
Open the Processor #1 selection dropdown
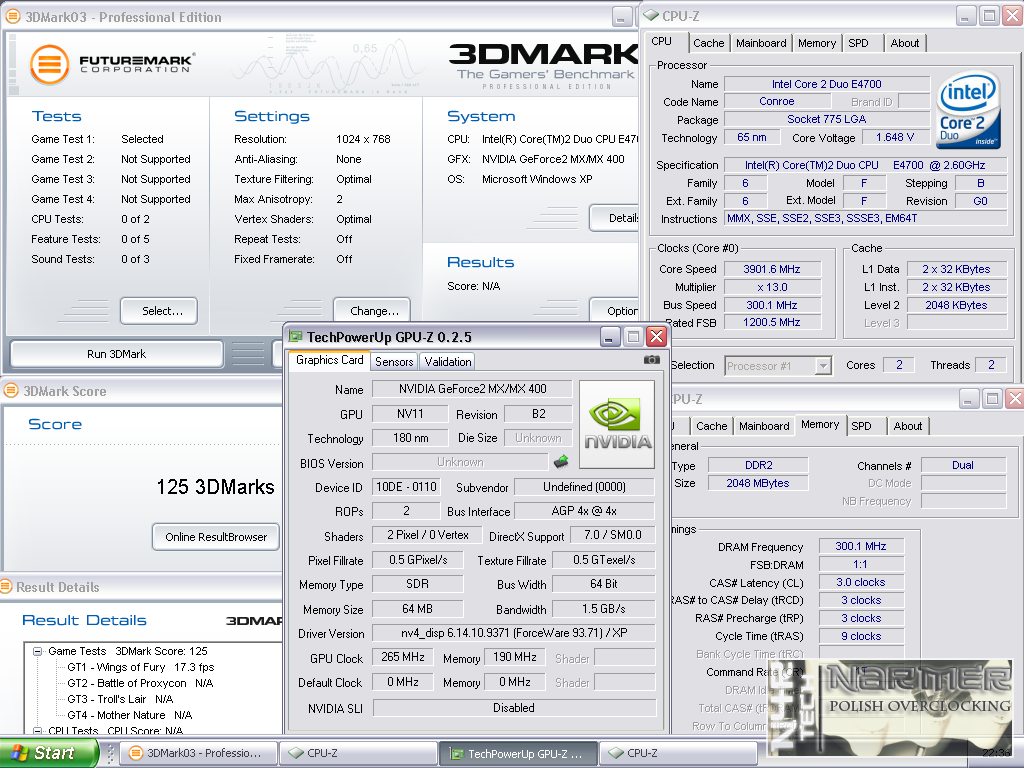coord(824,366)
